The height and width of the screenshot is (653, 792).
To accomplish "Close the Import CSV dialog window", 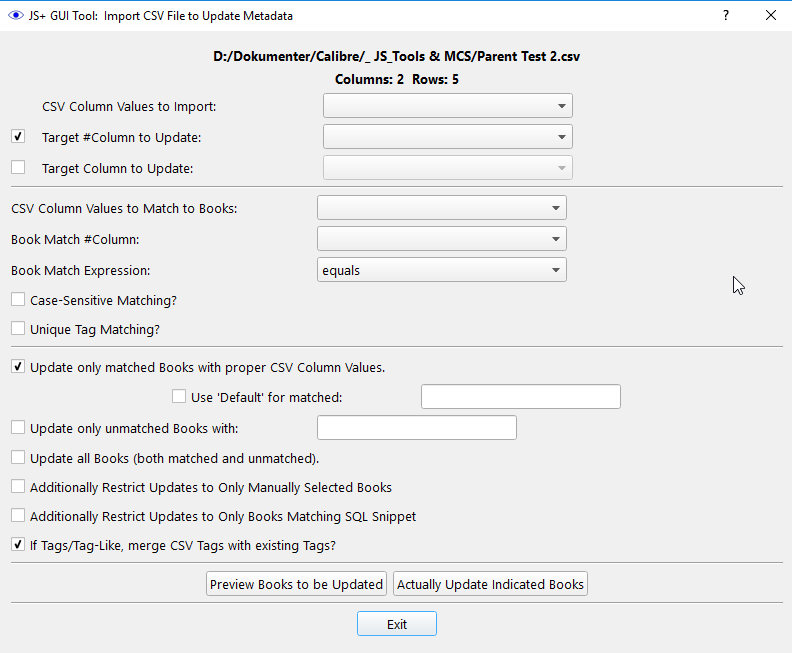I will pos(770,16).
